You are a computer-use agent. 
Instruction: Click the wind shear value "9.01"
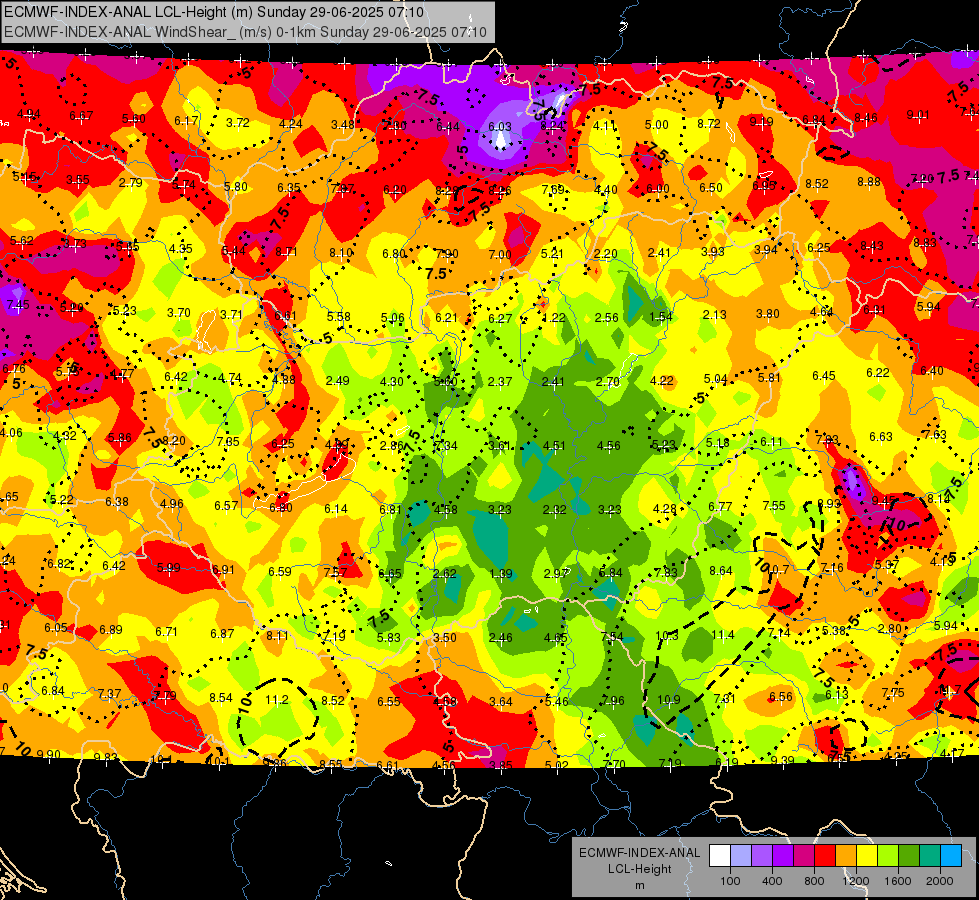917,114
